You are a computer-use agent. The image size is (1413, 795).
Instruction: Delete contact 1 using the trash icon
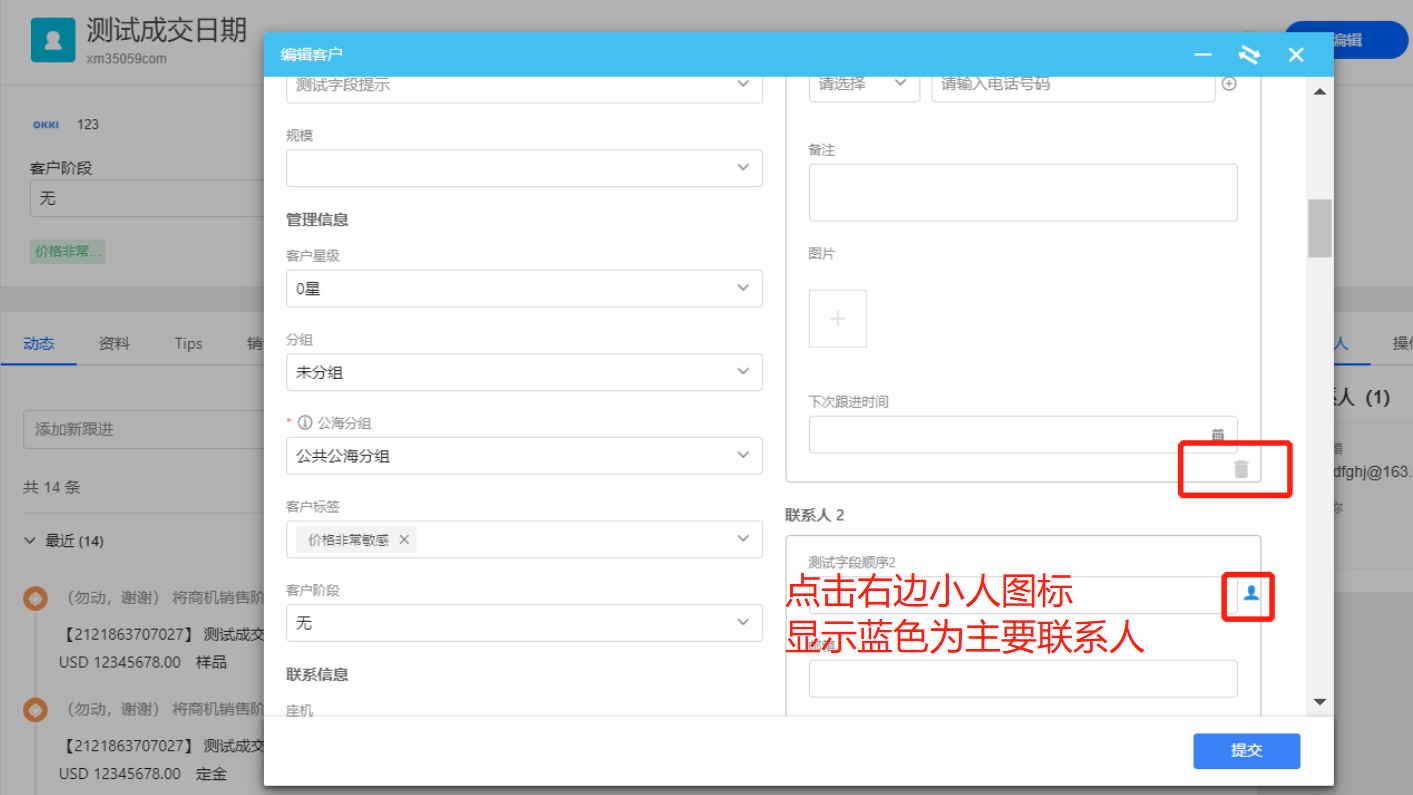click(1240, 468)
